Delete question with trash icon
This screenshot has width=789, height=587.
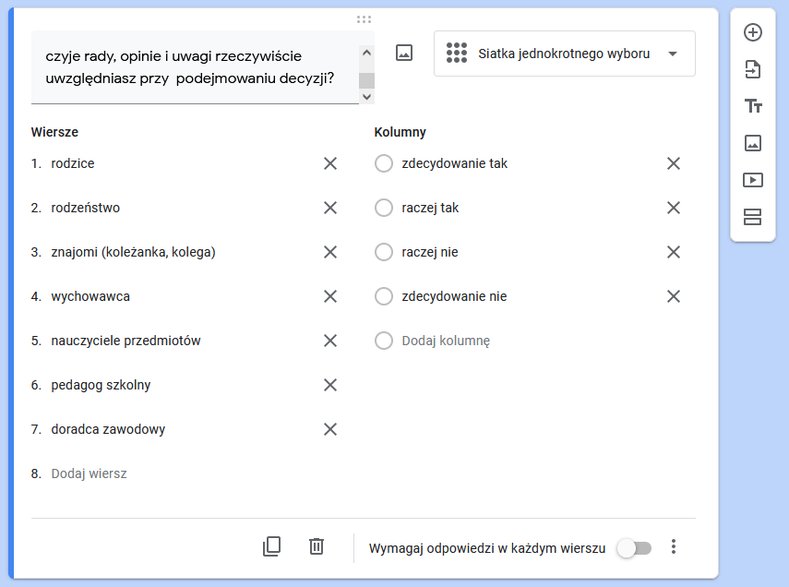pyautogui.click(x=317, y=546)
